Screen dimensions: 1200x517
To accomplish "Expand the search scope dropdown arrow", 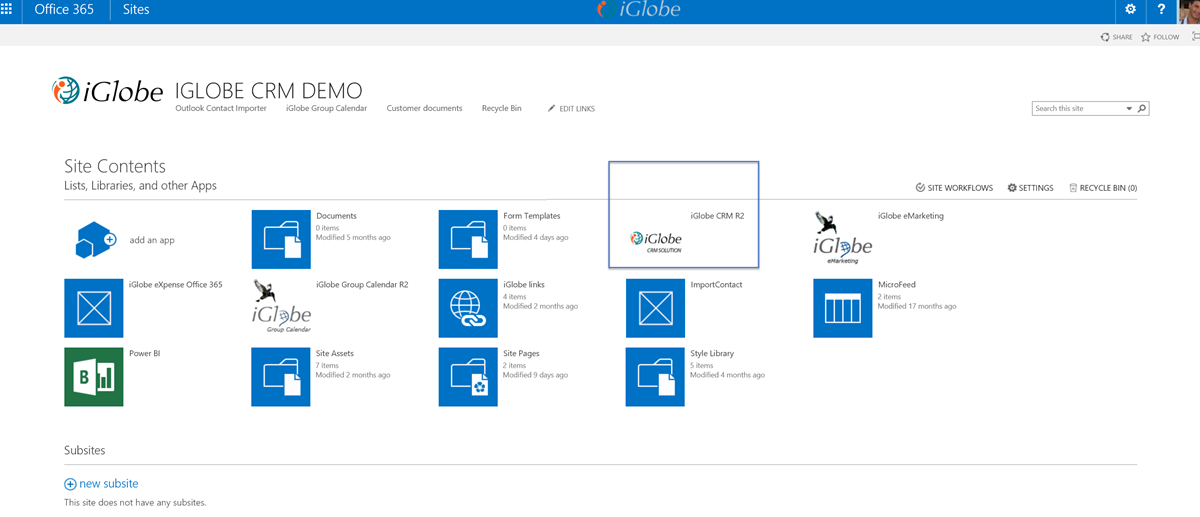I will (x=1129, y=108).
